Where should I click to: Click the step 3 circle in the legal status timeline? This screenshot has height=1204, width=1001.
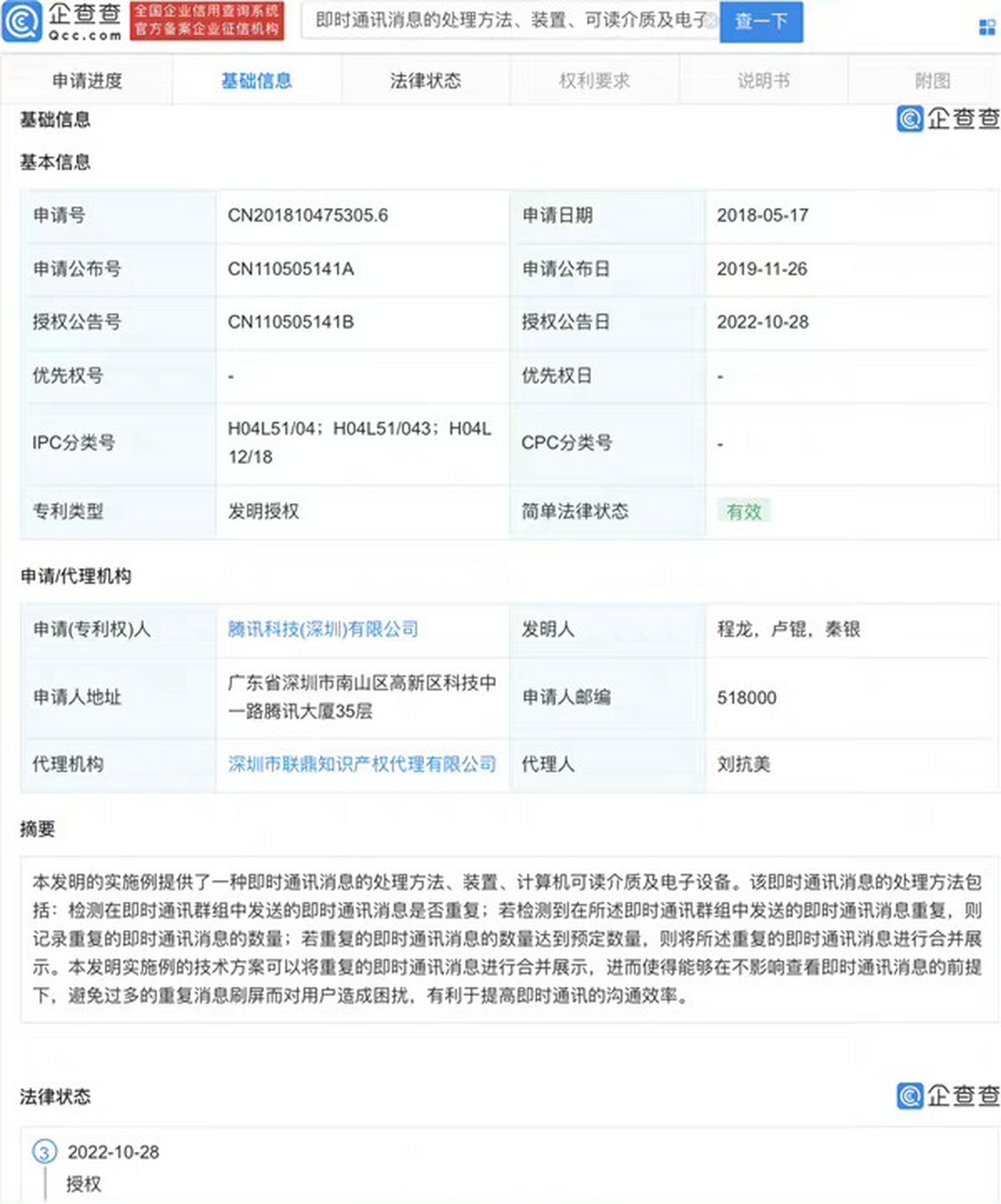coord(44,1152)
